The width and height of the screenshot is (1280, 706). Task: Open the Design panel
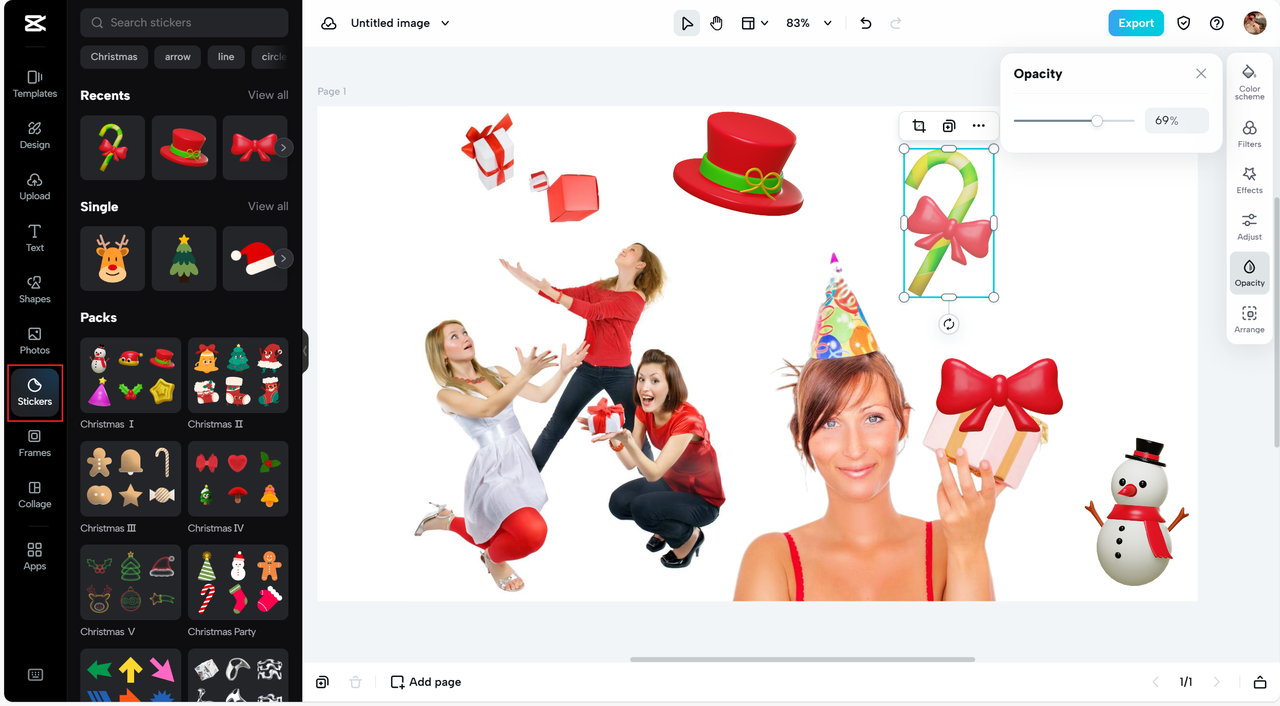(35, 135)
